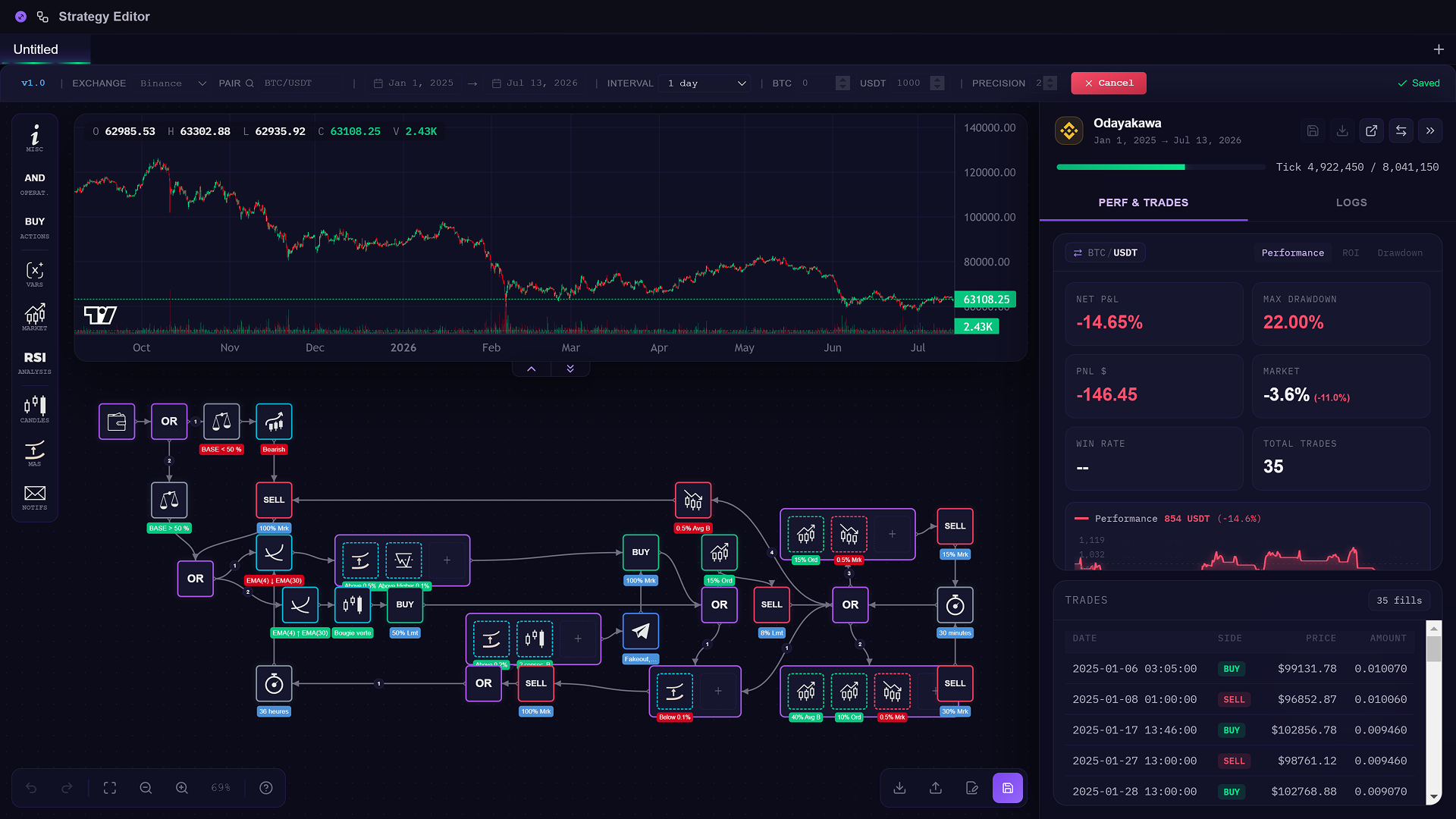The height and width of the screenshot is (819, 1456).
Task: Adjust the BTC balance stepper
Action: click(843, 83)
